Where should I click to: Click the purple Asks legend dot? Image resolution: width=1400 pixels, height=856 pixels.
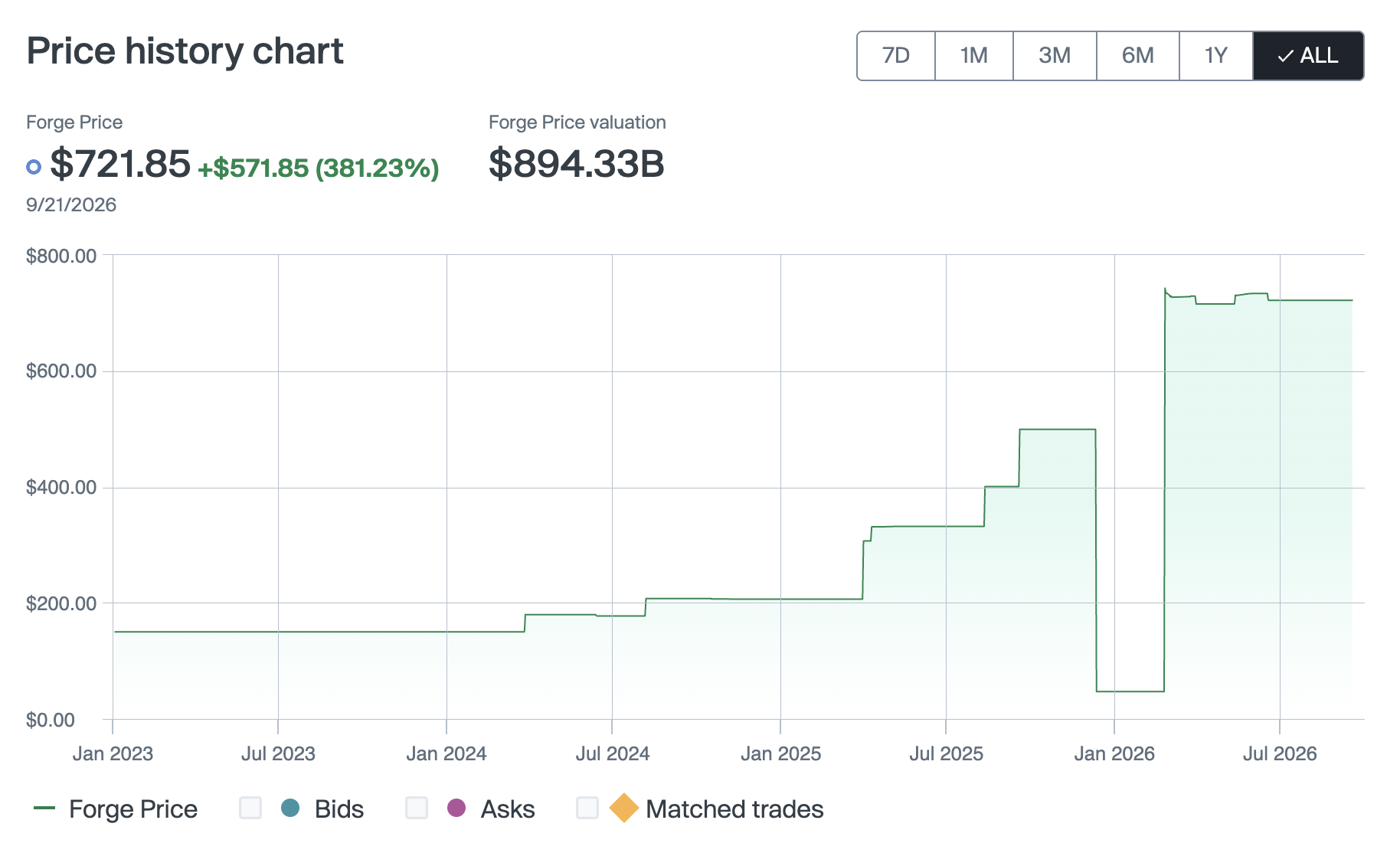tap(456, 808)
